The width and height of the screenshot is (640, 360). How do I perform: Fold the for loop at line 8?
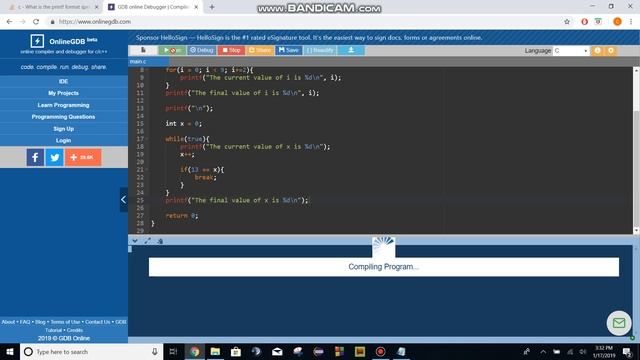coord(147,70)
